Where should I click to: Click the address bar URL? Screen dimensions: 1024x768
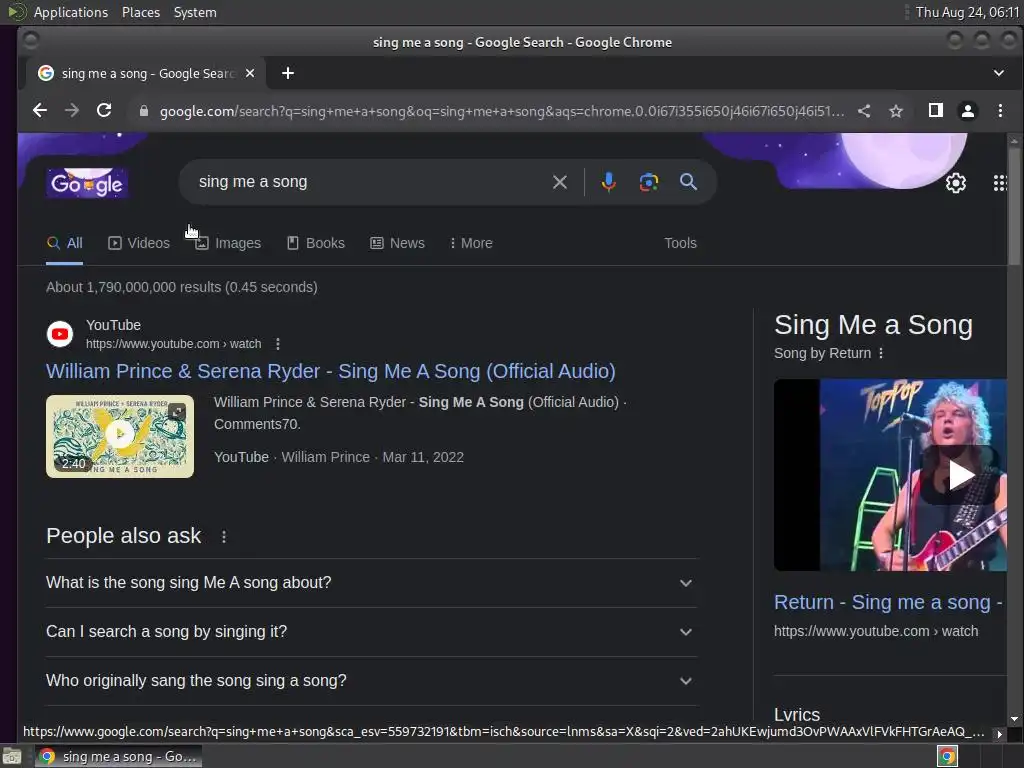point(502,111)
